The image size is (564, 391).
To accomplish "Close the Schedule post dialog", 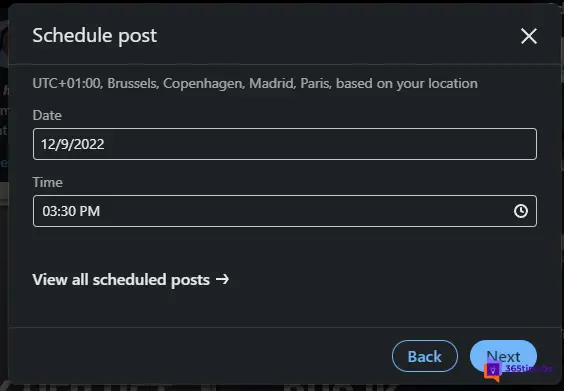I will pos(529,36).
